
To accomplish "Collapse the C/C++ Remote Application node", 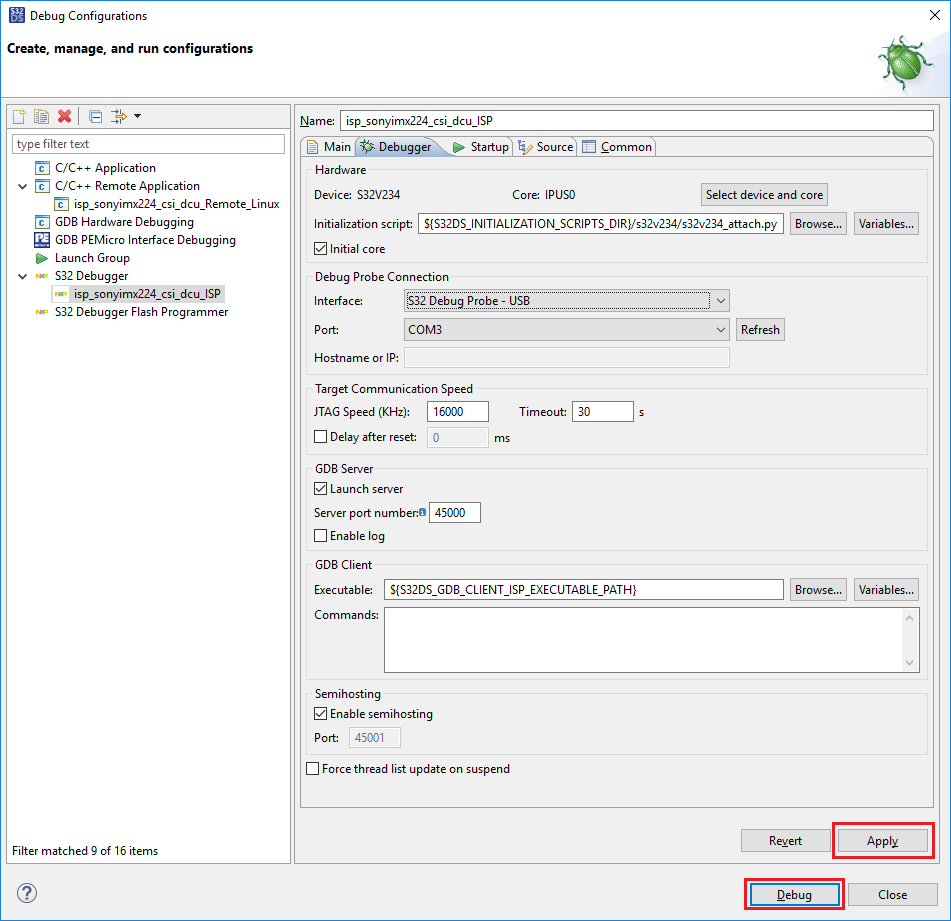I will (x=22, y=186).
